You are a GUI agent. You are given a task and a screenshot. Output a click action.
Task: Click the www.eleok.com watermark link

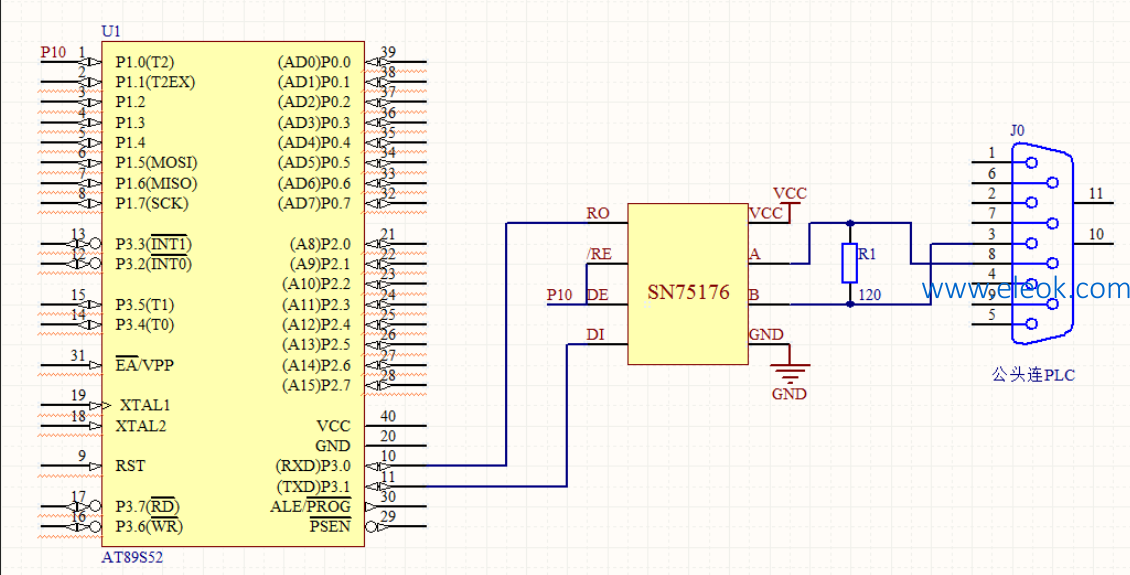(x=1026, y=289)
